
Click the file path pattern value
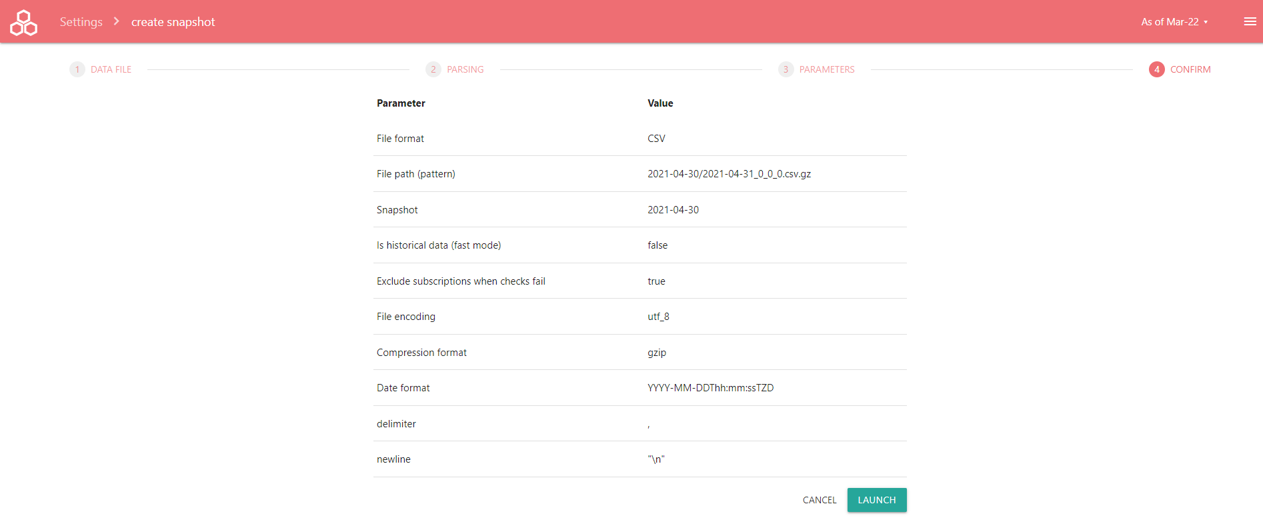[729, 174]
